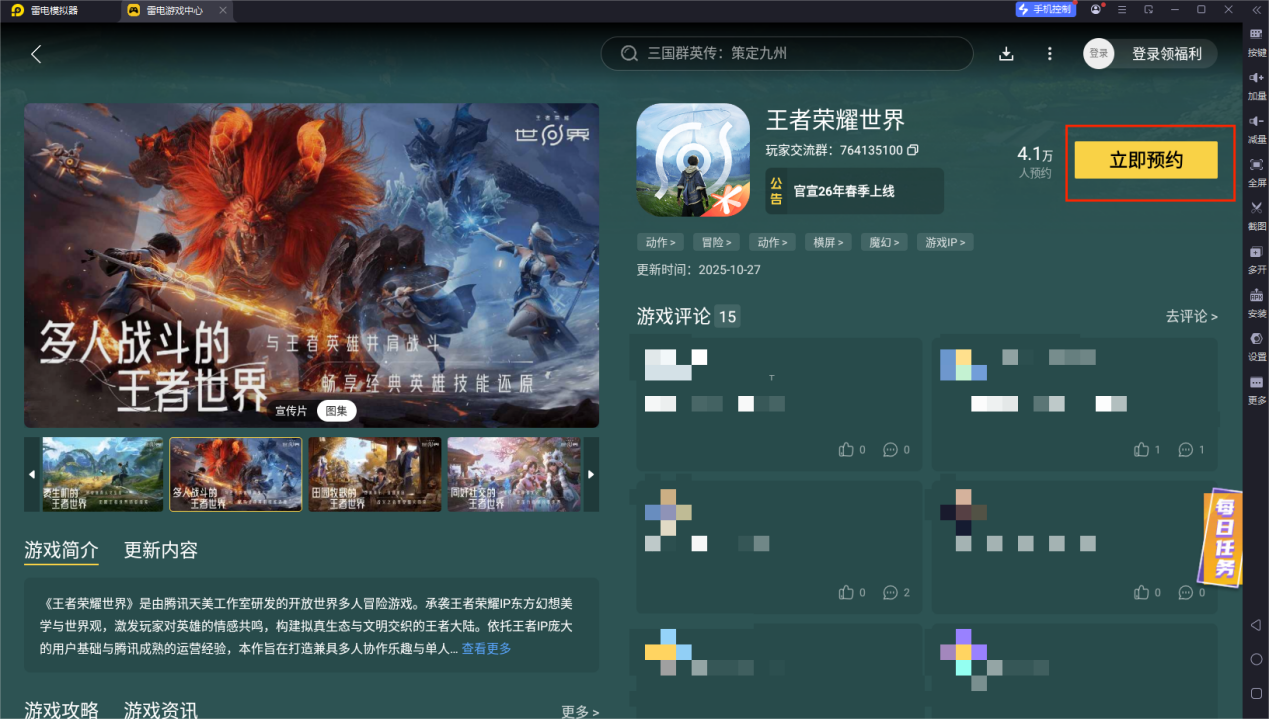This screenshot has height=719, width=1269.
Task: Select the 更新内容 tab
Action: tap(161, 550)
